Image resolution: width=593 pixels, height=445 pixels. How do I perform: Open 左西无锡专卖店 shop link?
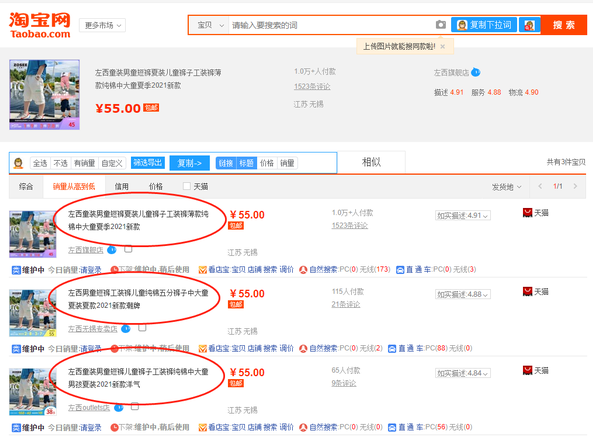pos(93,329)
